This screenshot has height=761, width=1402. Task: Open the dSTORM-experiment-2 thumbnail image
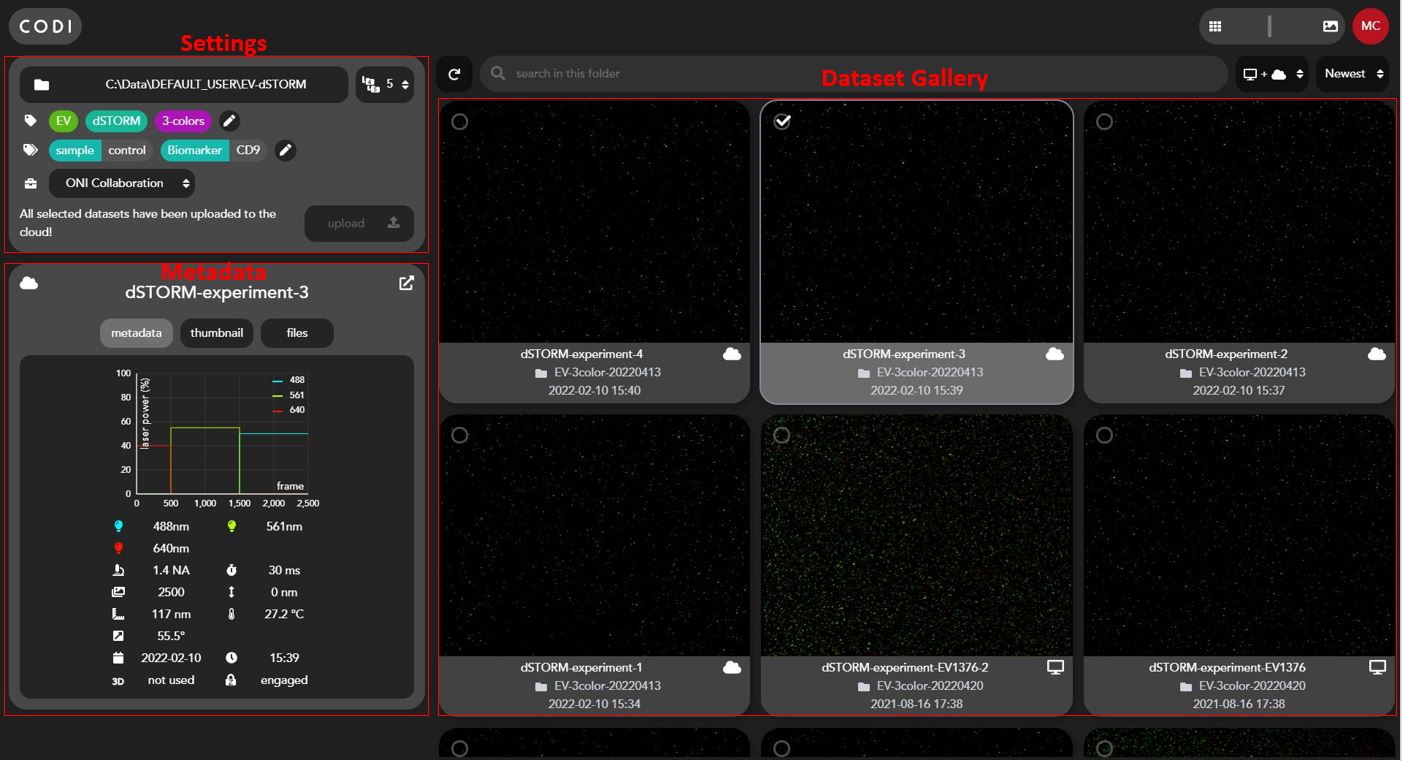[x=1239, y=222]
